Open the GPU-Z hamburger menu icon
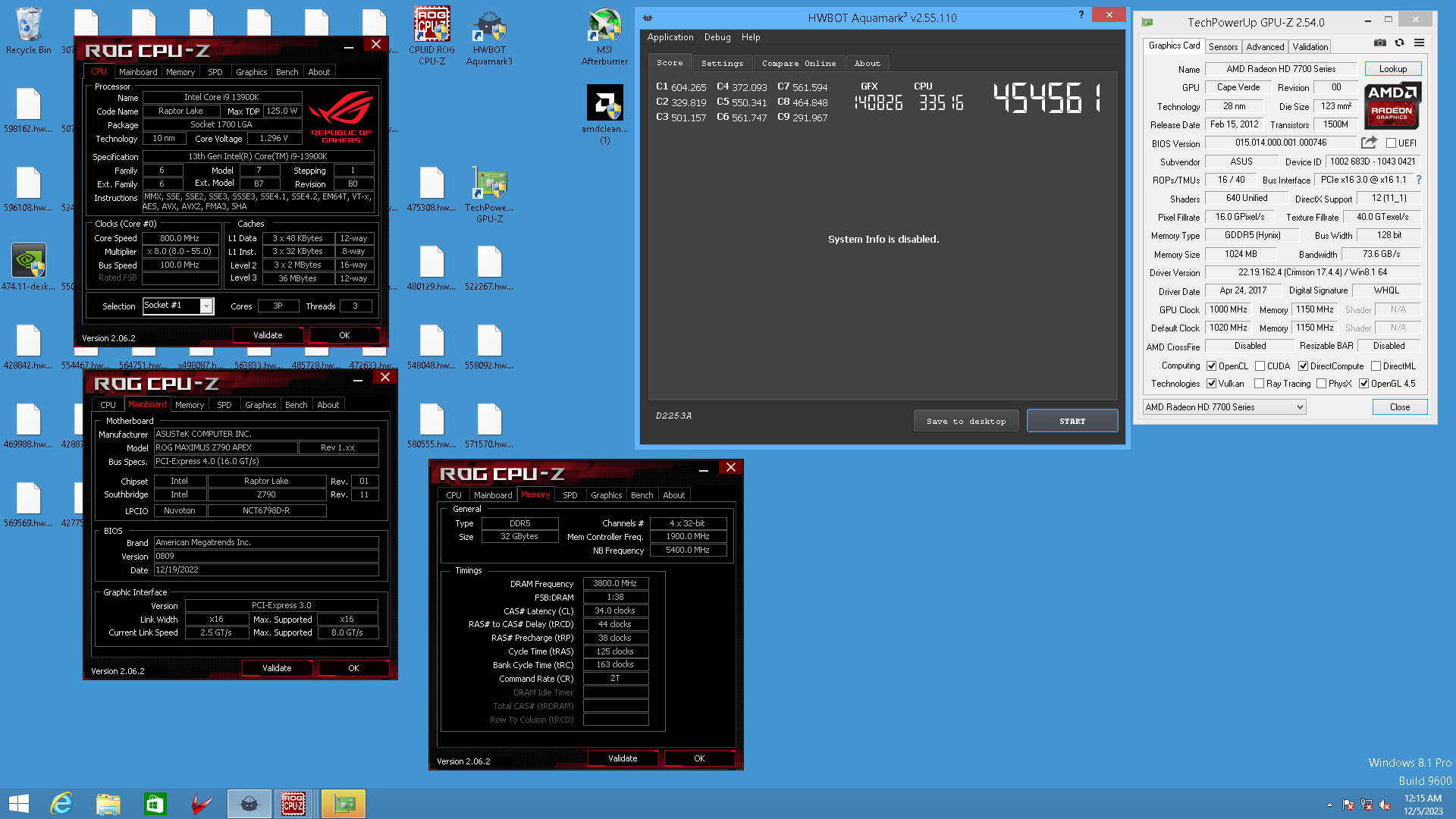Screen dimensions: 1456x819 1419,43
